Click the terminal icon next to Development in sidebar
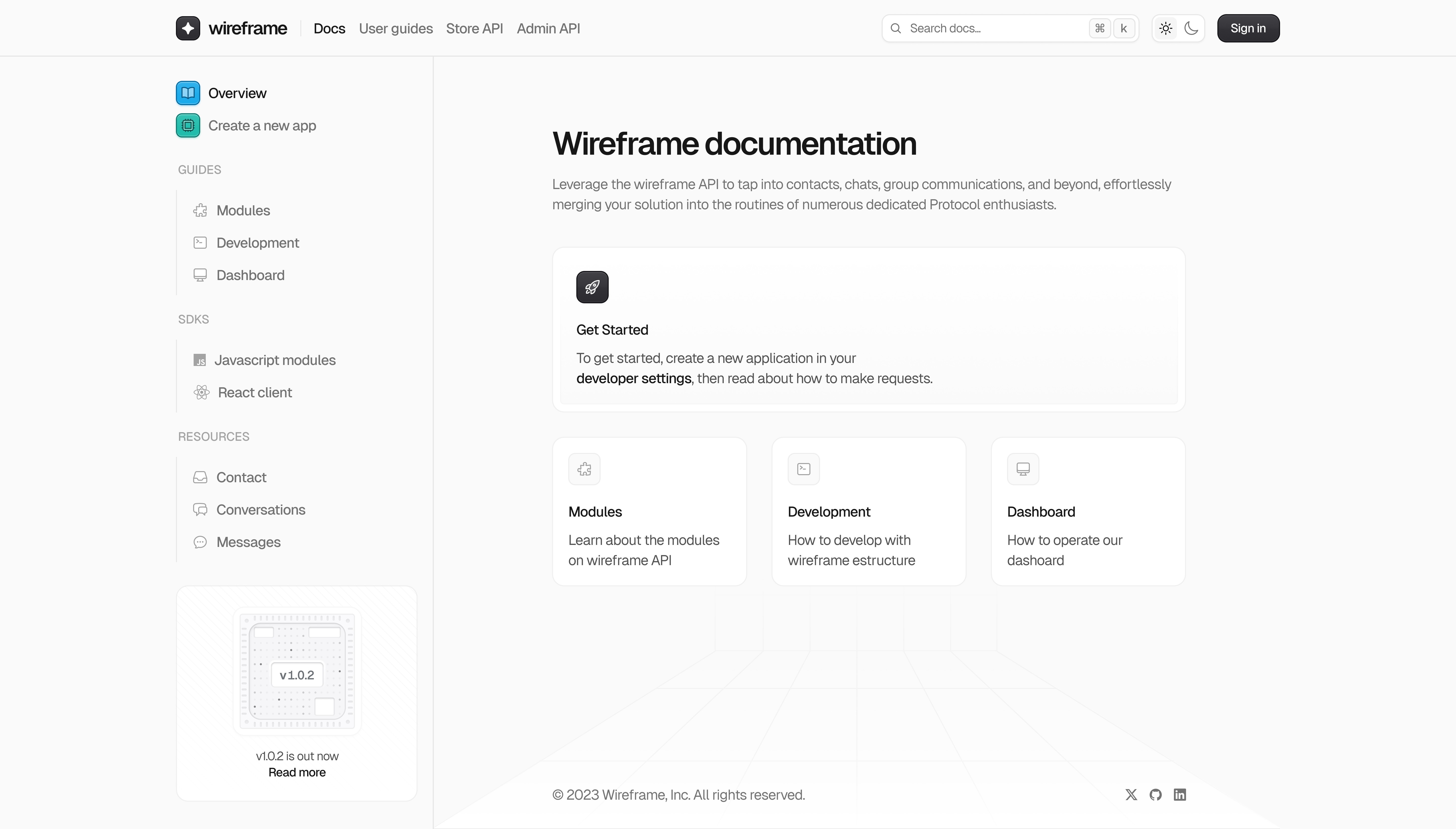This screenshot has height=829, width=1456. pyautogui.click(x=200, y=243)
